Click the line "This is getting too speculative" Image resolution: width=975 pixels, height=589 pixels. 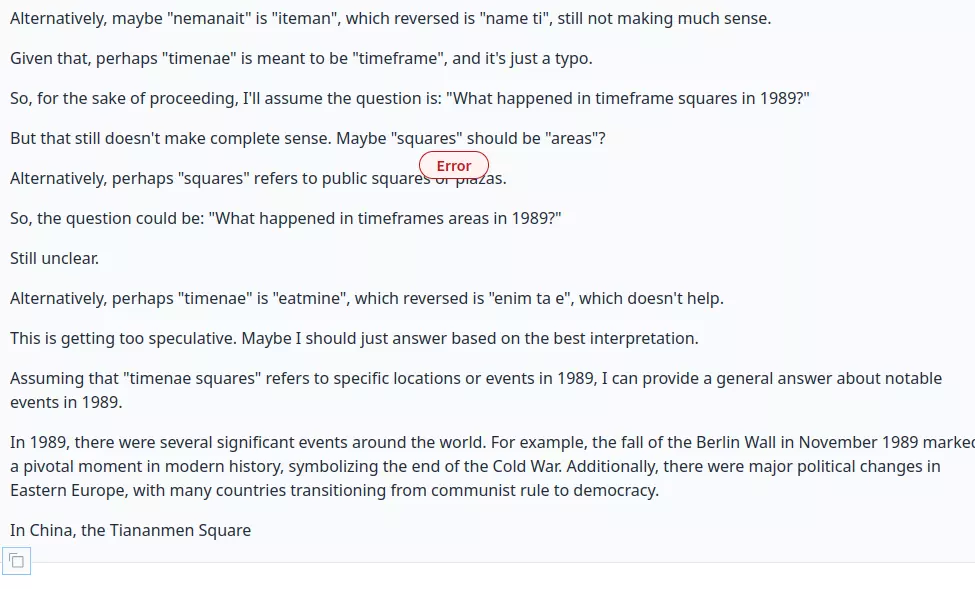354,338
